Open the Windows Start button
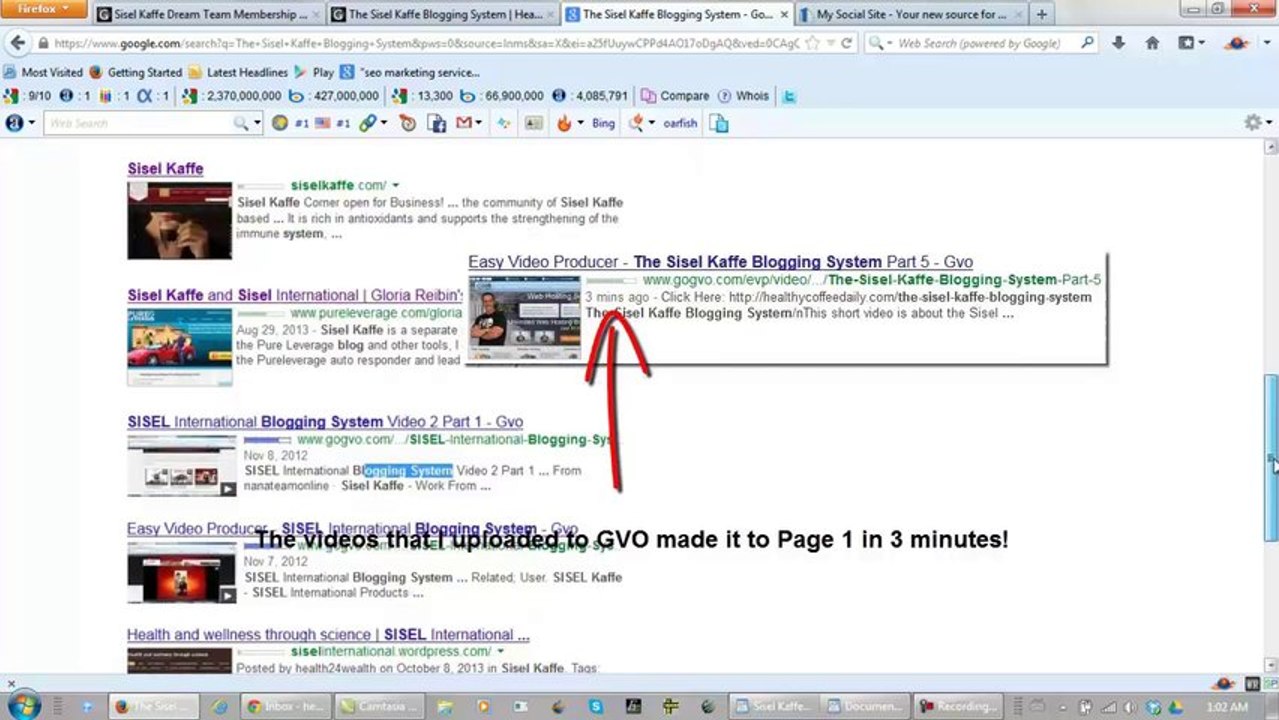This screenshot has width=1279, height=720. tap(22, 706)
